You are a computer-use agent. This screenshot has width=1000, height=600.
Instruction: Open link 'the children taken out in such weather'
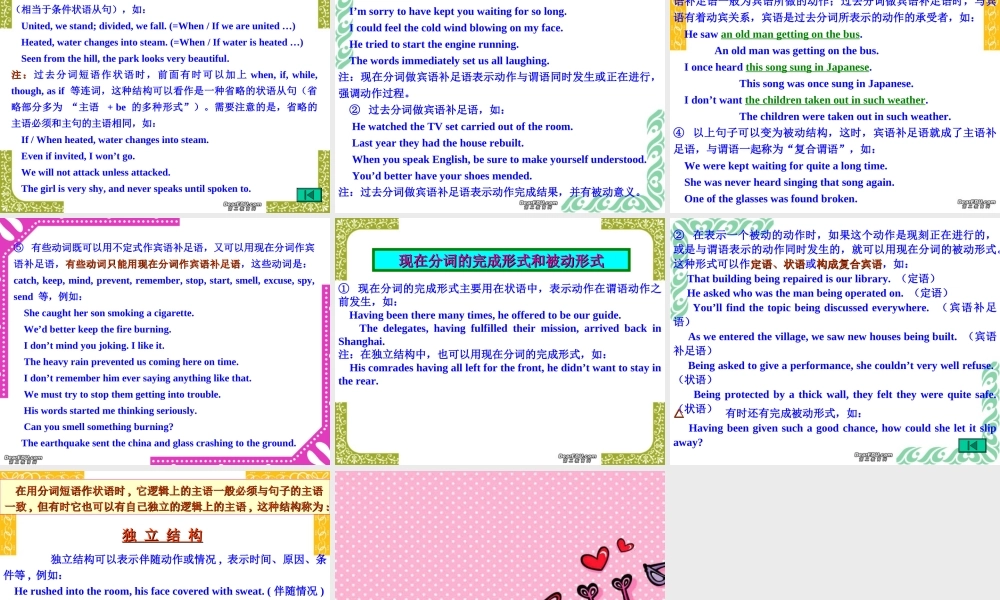(x=835, y=100)
